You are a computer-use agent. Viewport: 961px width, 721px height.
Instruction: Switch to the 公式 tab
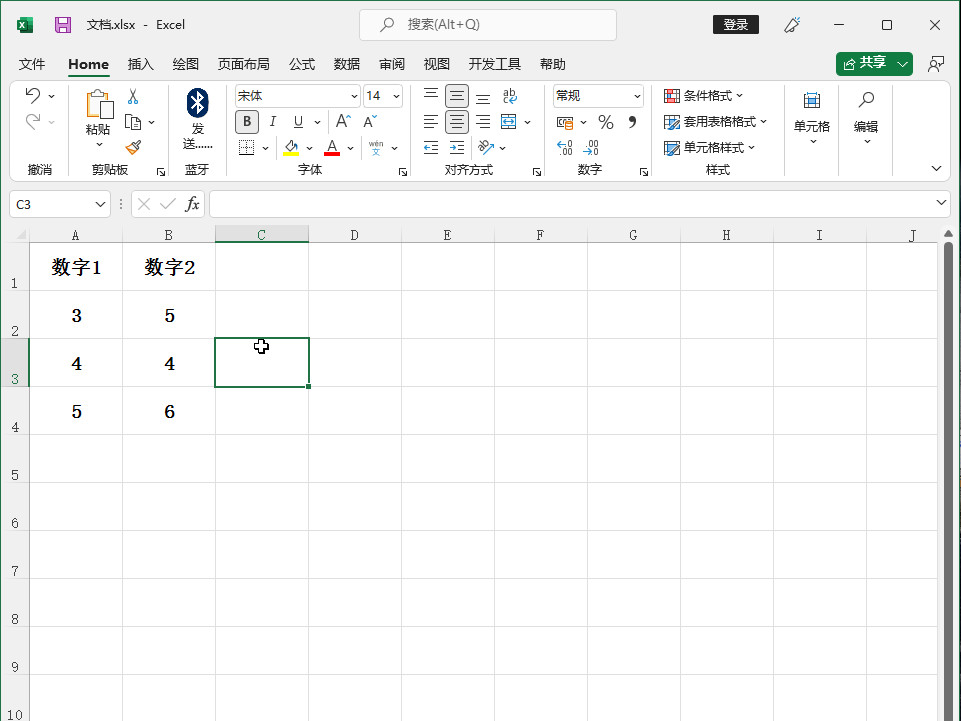(302, 64)
